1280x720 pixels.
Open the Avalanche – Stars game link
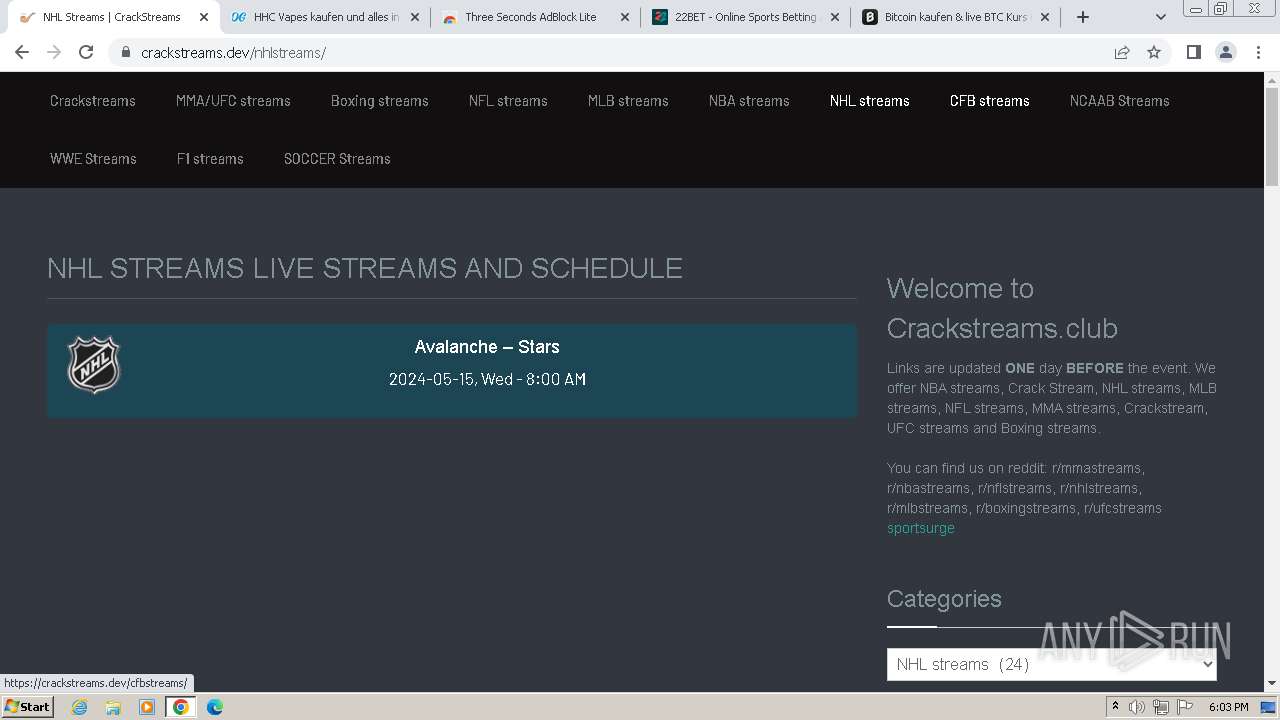tap(487, 347)
